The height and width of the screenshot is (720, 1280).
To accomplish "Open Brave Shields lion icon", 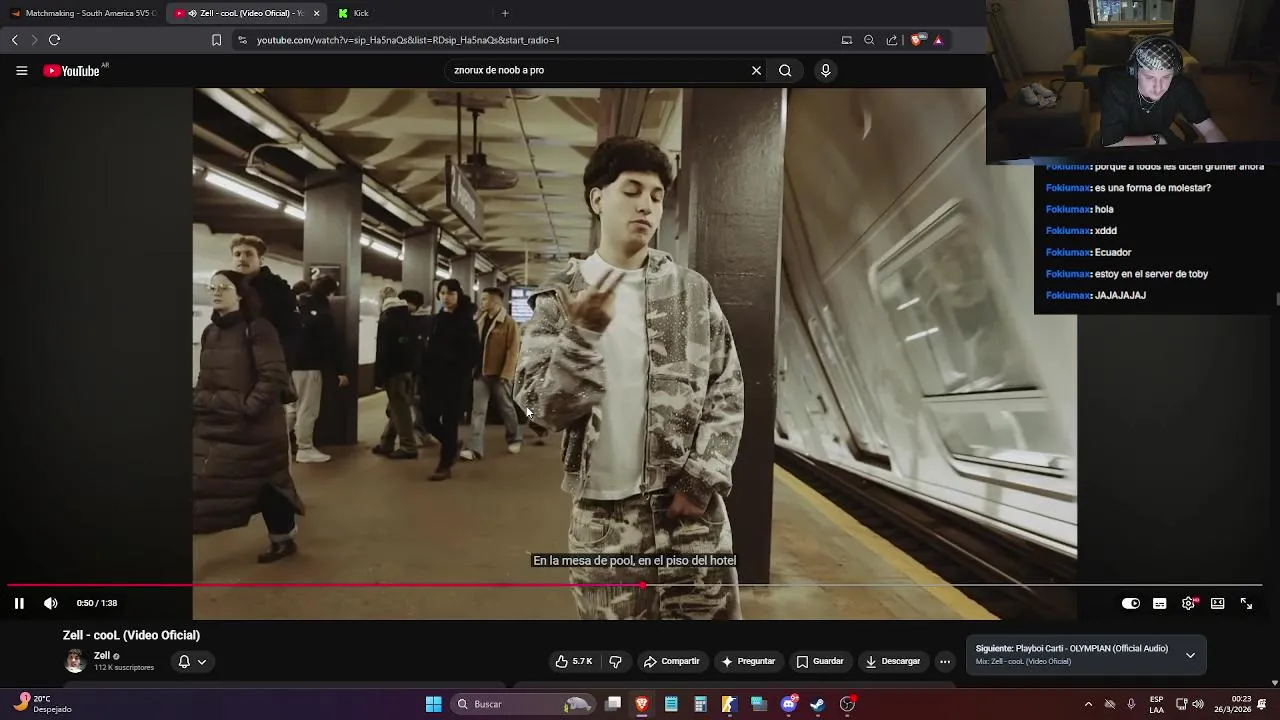I will 916,40.
